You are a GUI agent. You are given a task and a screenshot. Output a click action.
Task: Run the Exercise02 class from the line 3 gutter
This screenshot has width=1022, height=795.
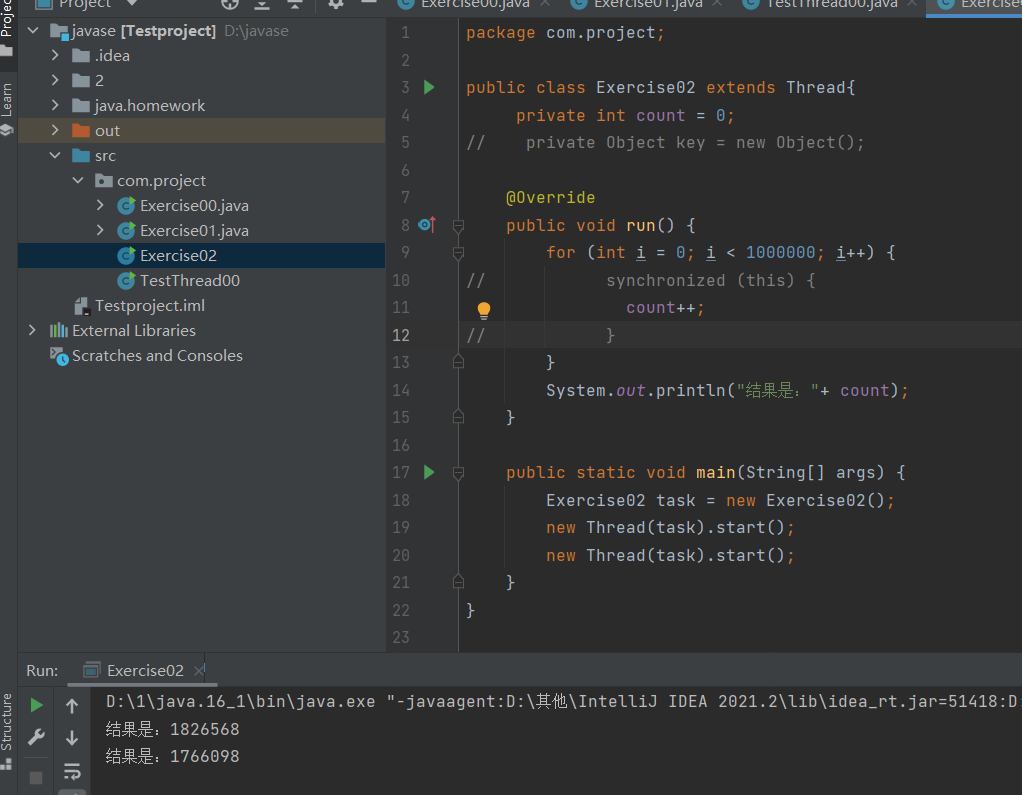429,87
